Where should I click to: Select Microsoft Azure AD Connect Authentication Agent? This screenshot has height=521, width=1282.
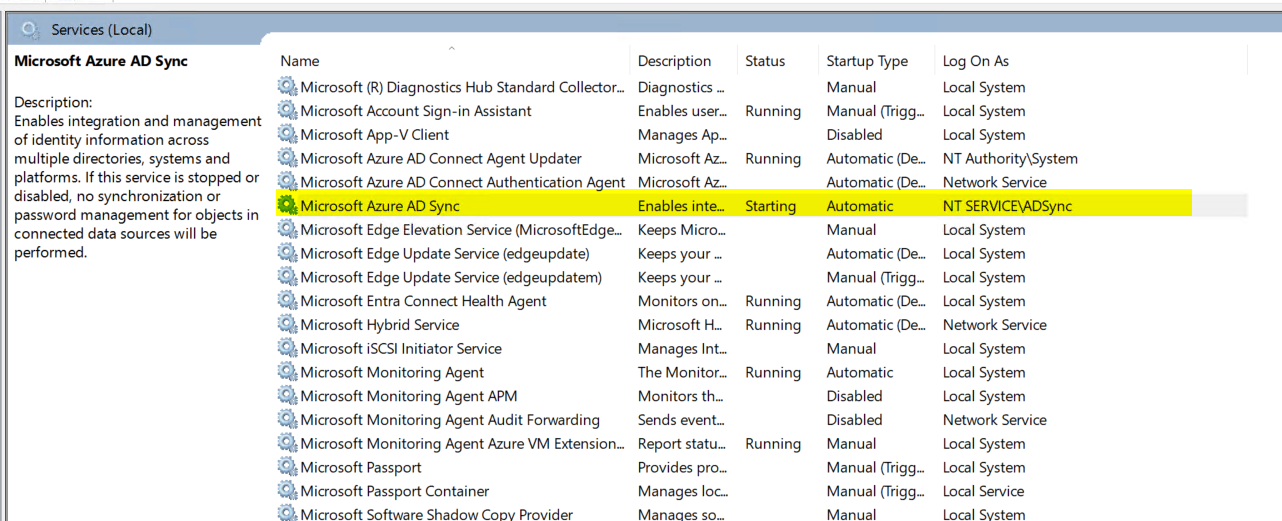point(463,182)
